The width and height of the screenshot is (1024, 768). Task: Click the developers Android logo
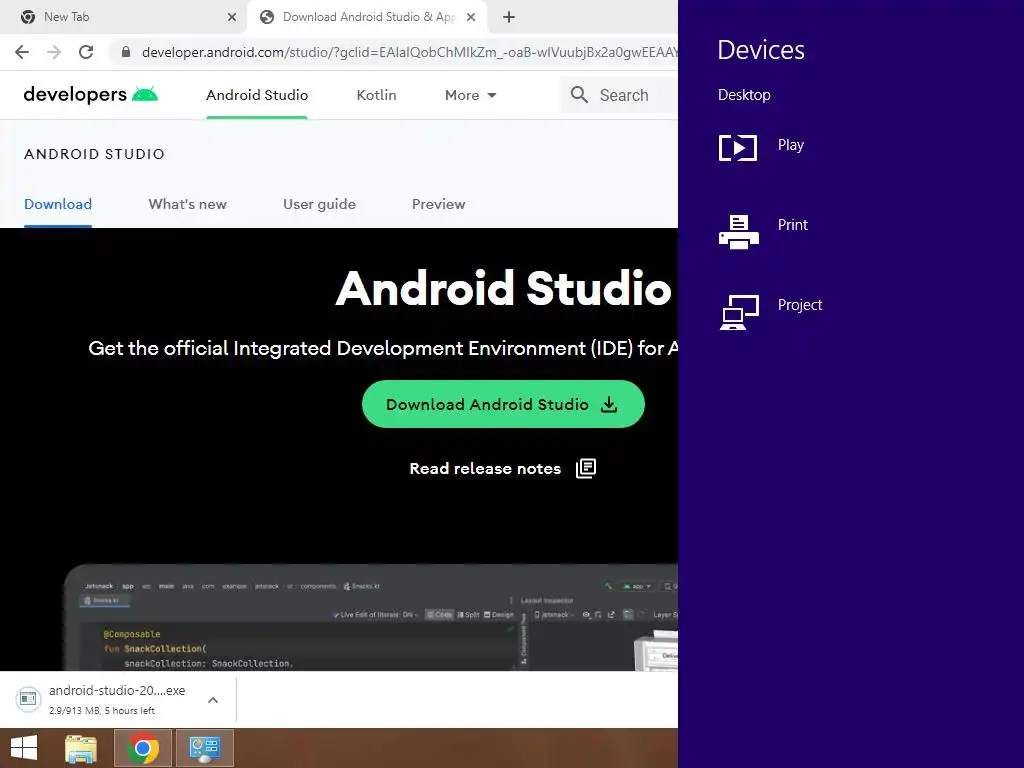point(91,95)
